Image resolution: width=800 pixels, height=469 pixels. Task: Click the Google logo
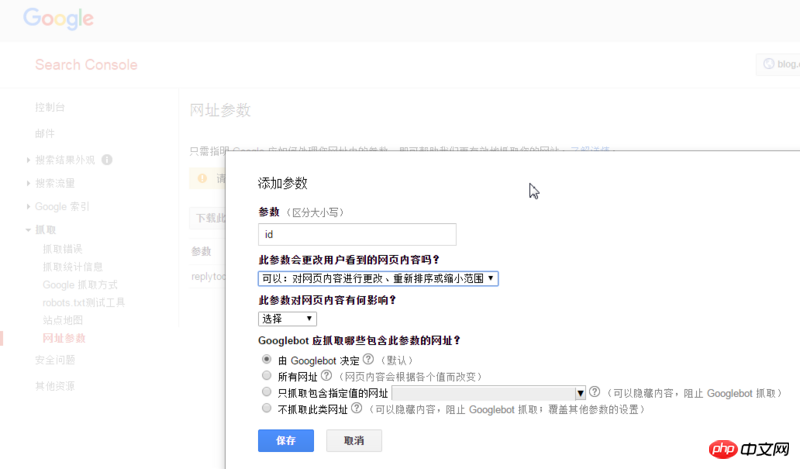click(58, 19)
